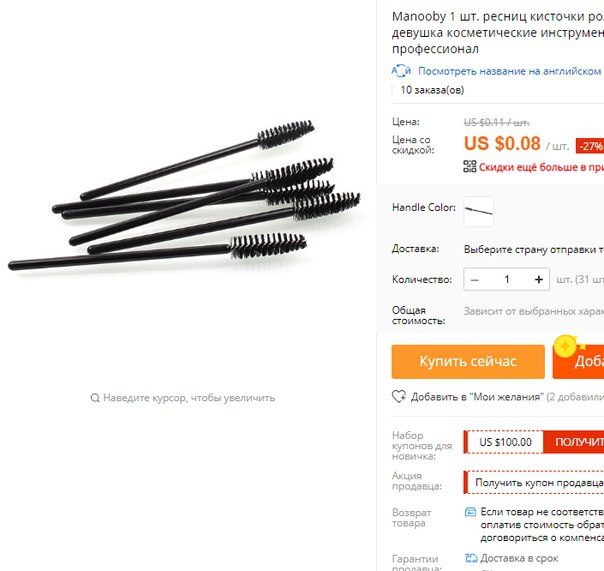Select the black handle color swatch
This screenshot has width=604, height=571.
point(479,212)
